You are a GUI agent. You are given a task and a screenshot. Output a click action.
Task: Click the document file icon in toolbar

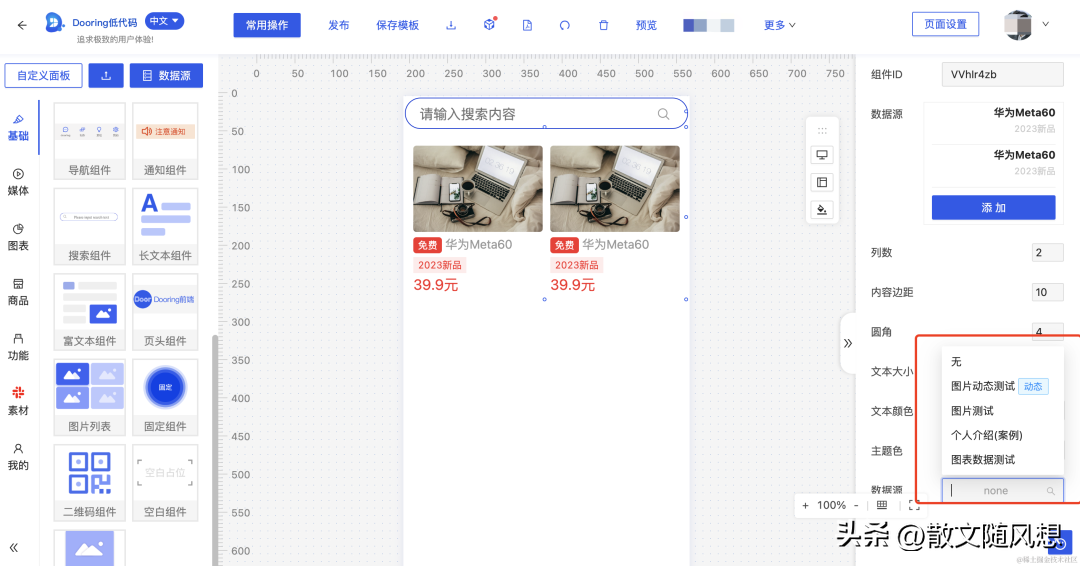[x=527, y=25]
